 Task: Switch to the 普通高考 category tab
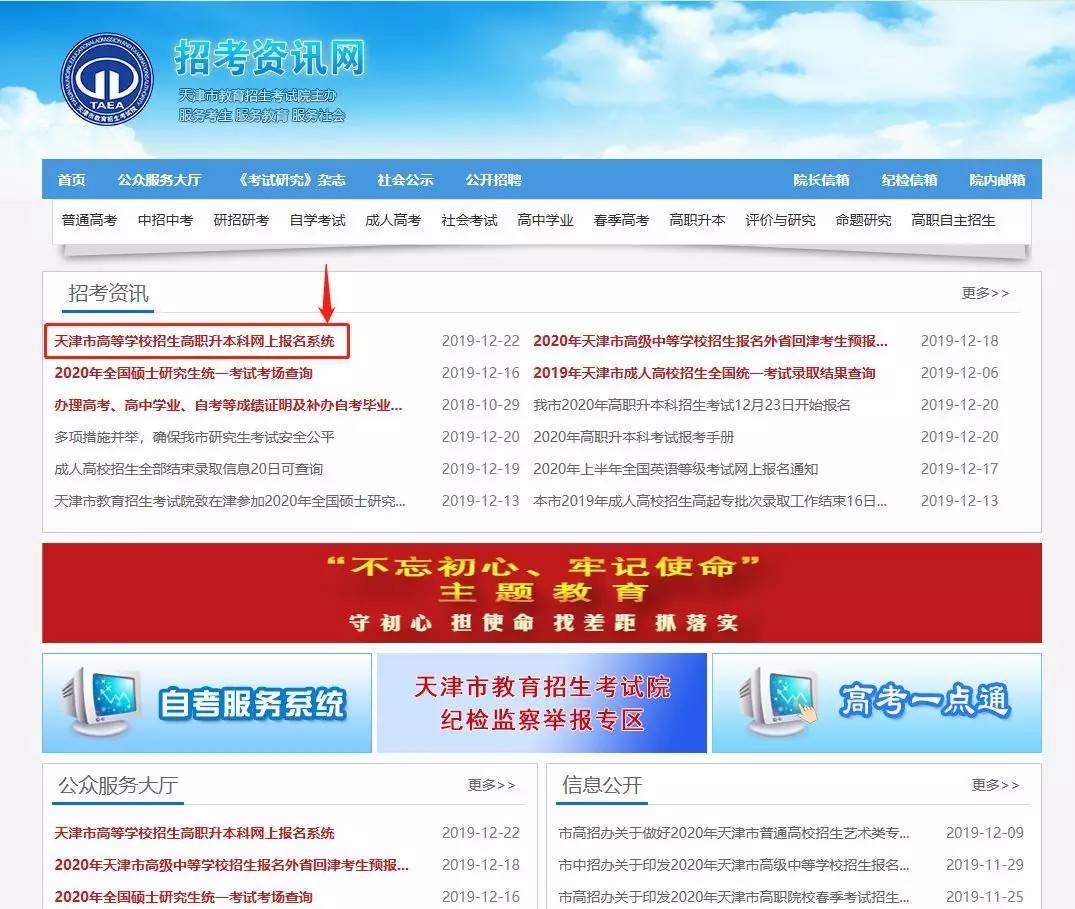(89, 220)
